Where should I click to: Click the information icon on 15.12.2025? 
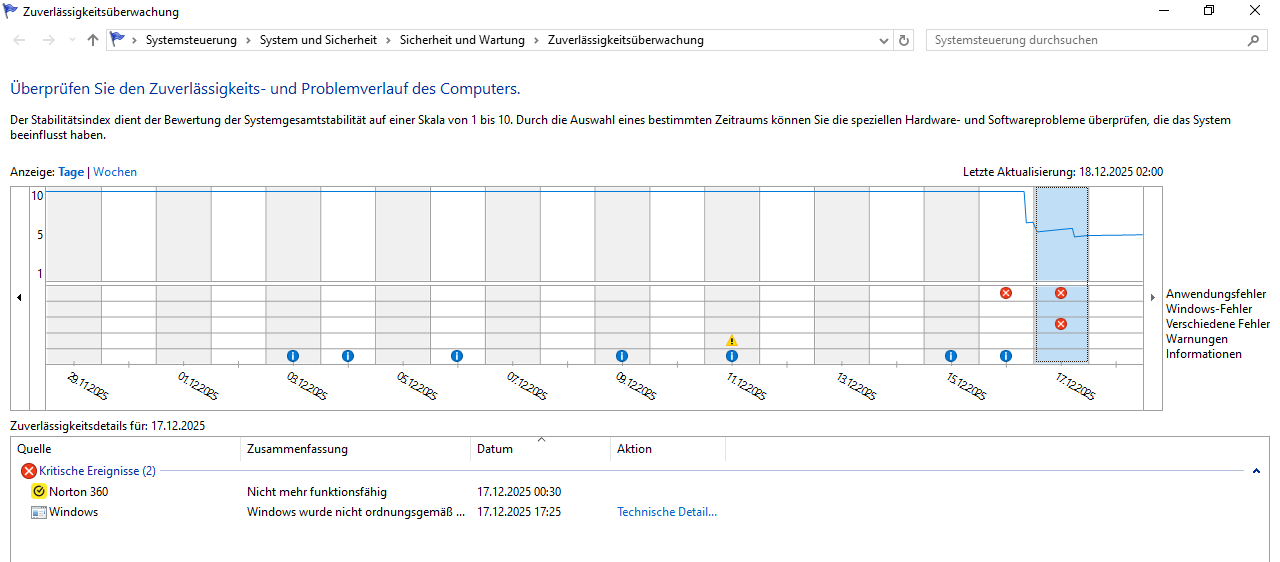coord(951,356)
